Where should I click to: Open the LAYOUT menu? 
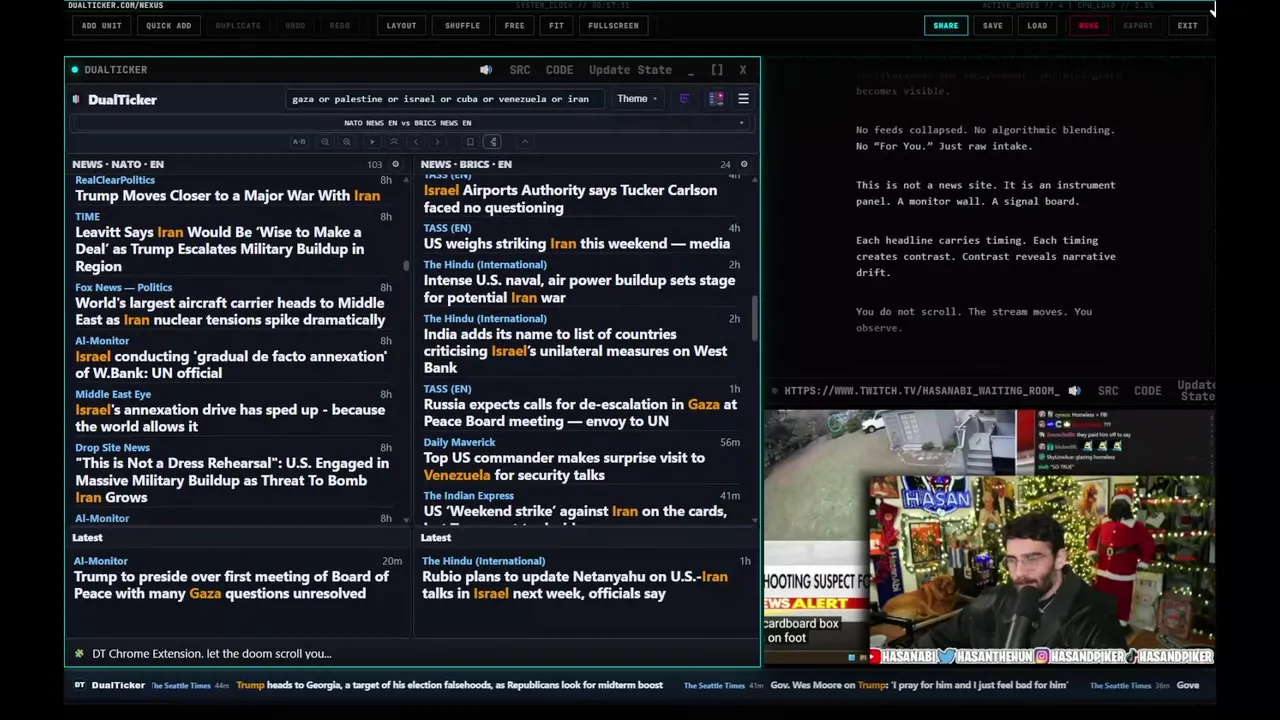(401, 26)
